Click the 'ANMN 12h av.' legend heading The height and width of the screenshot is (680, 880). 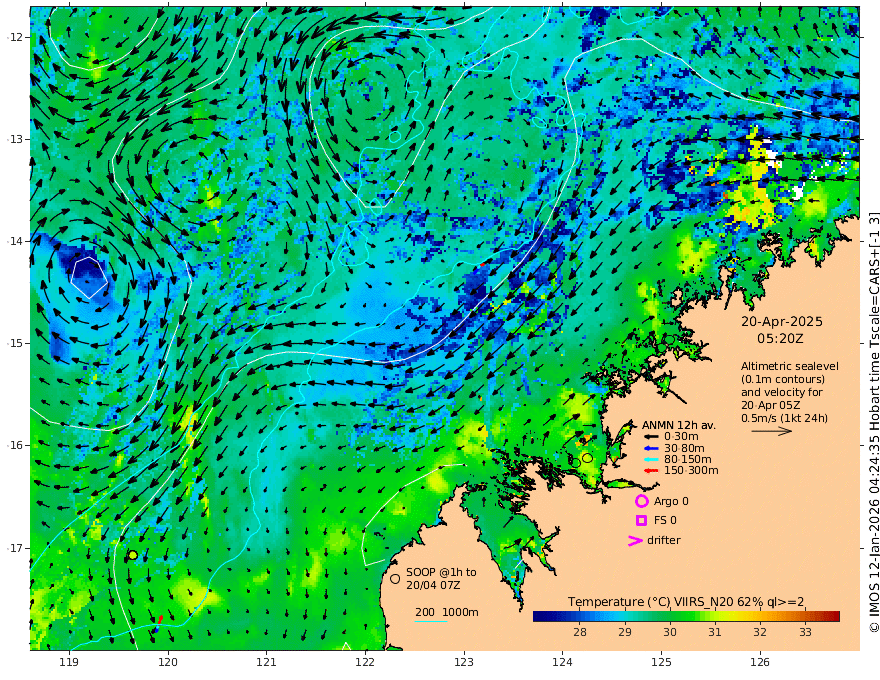pos(679,425)
